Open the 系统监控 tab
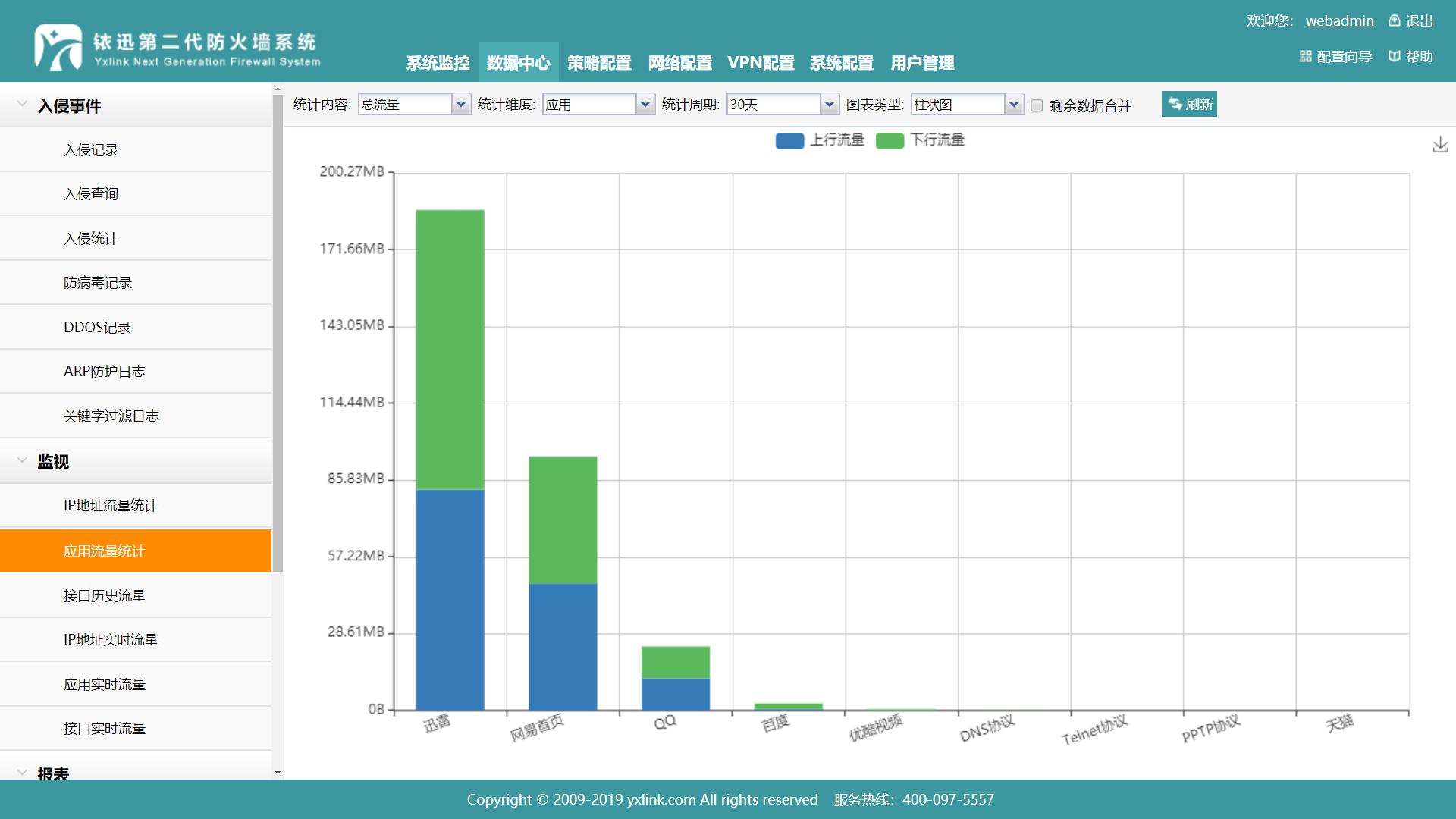Viewport: 1456px width, 819px height. [x=438, y=63]
